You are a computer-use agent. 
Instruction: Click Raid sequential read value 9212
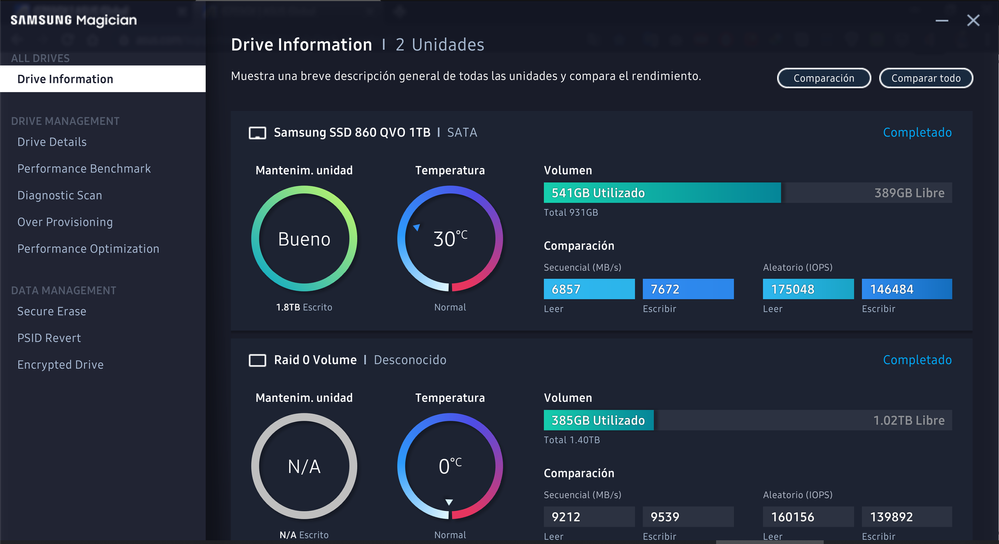pyautogui.click(x=589, y=517)
